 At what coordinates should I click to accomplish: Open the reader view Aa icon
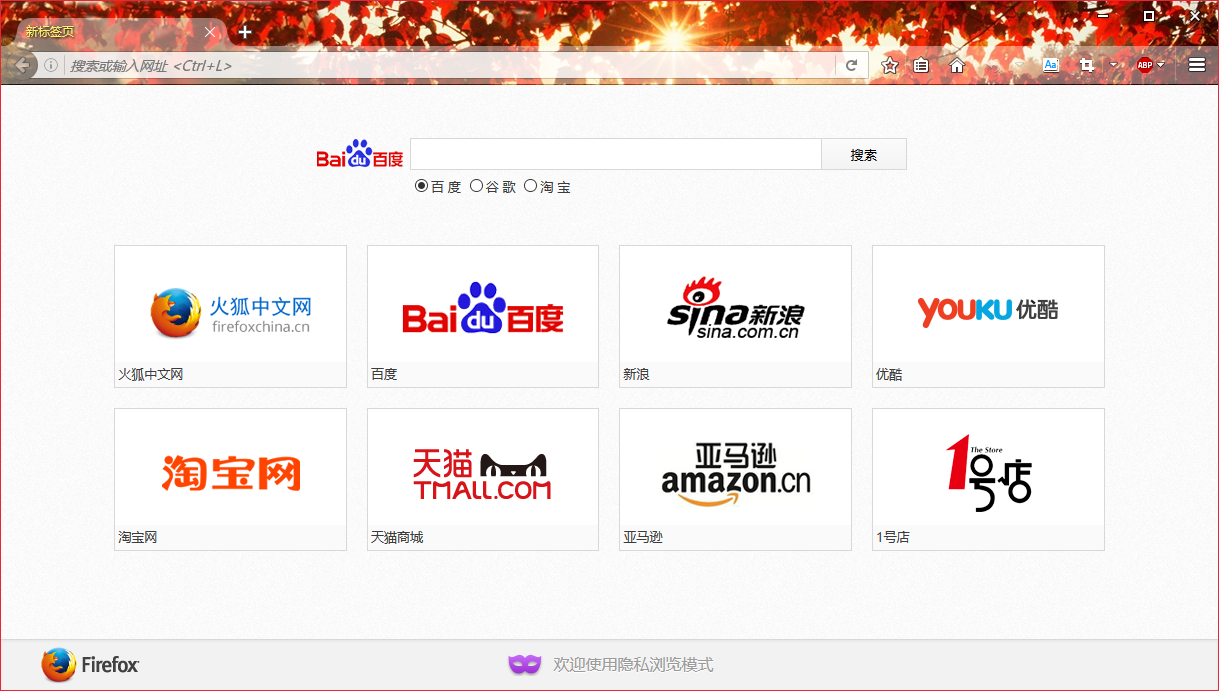click(1051, 65)
